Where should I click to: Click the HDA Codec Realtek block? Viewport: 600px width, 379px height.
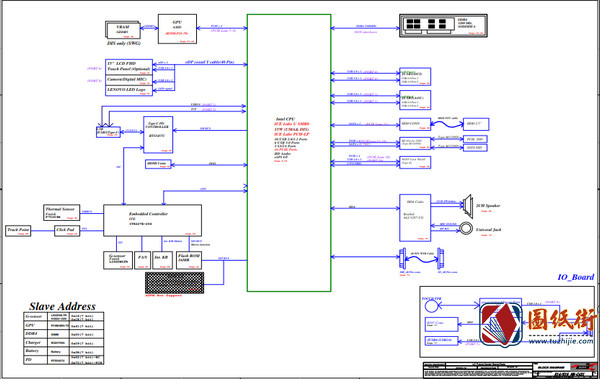coord(415,218)
